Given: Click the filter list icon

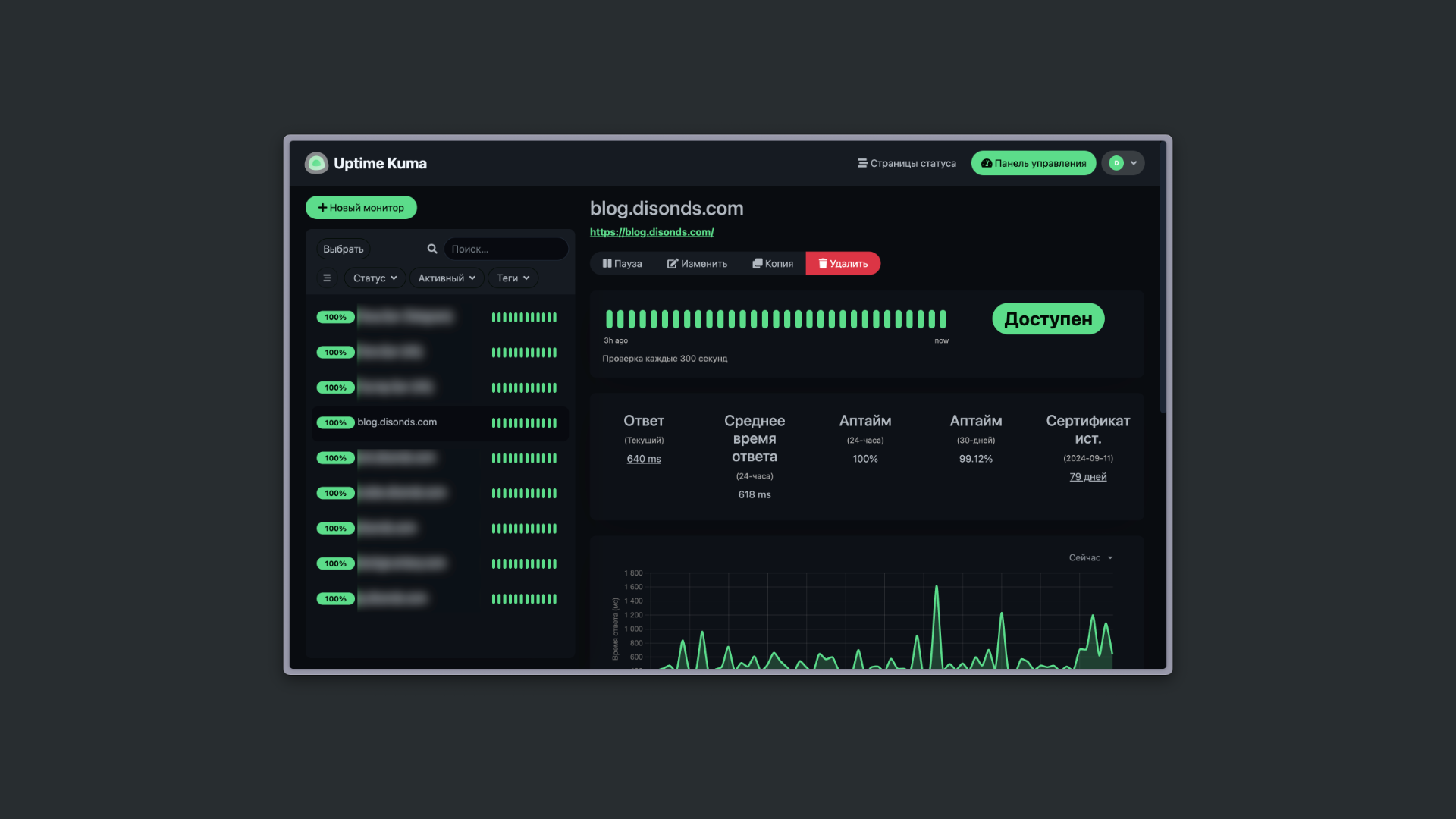Looking at the screenshot, I should click(327, 278).
